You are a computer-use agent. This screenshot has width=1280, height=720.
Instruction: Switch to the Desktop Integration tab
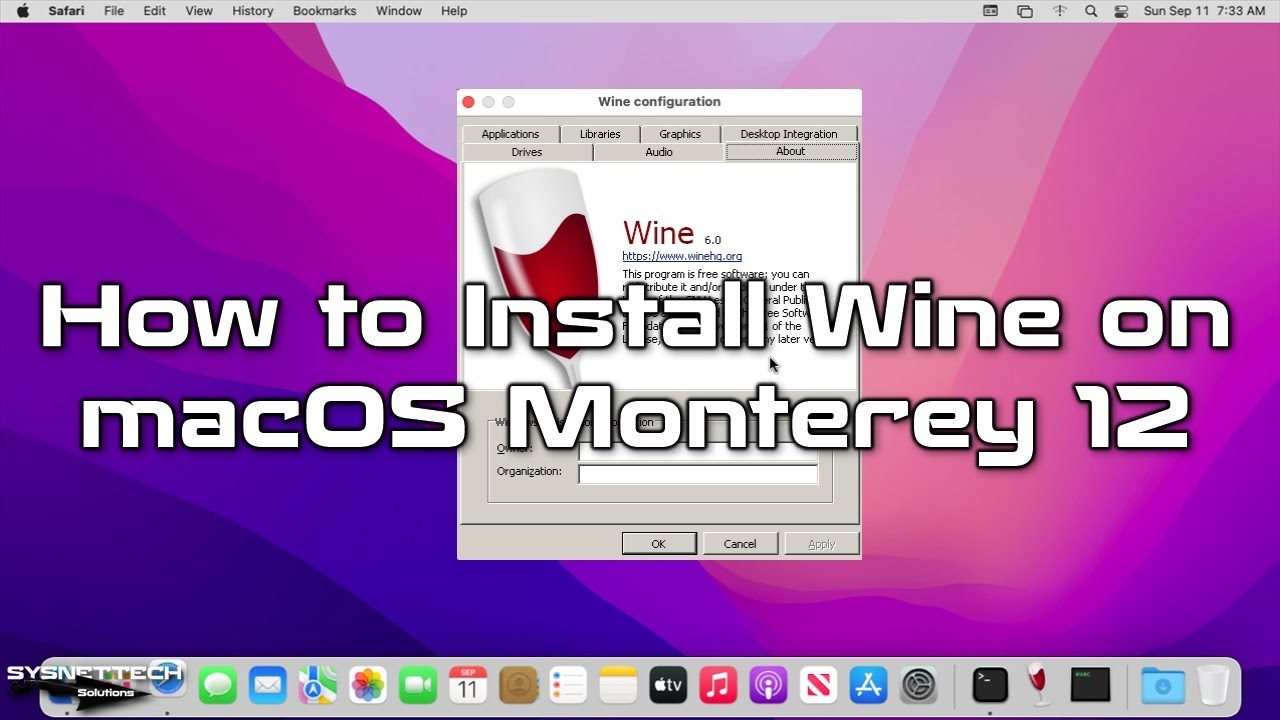pos(789,134)
